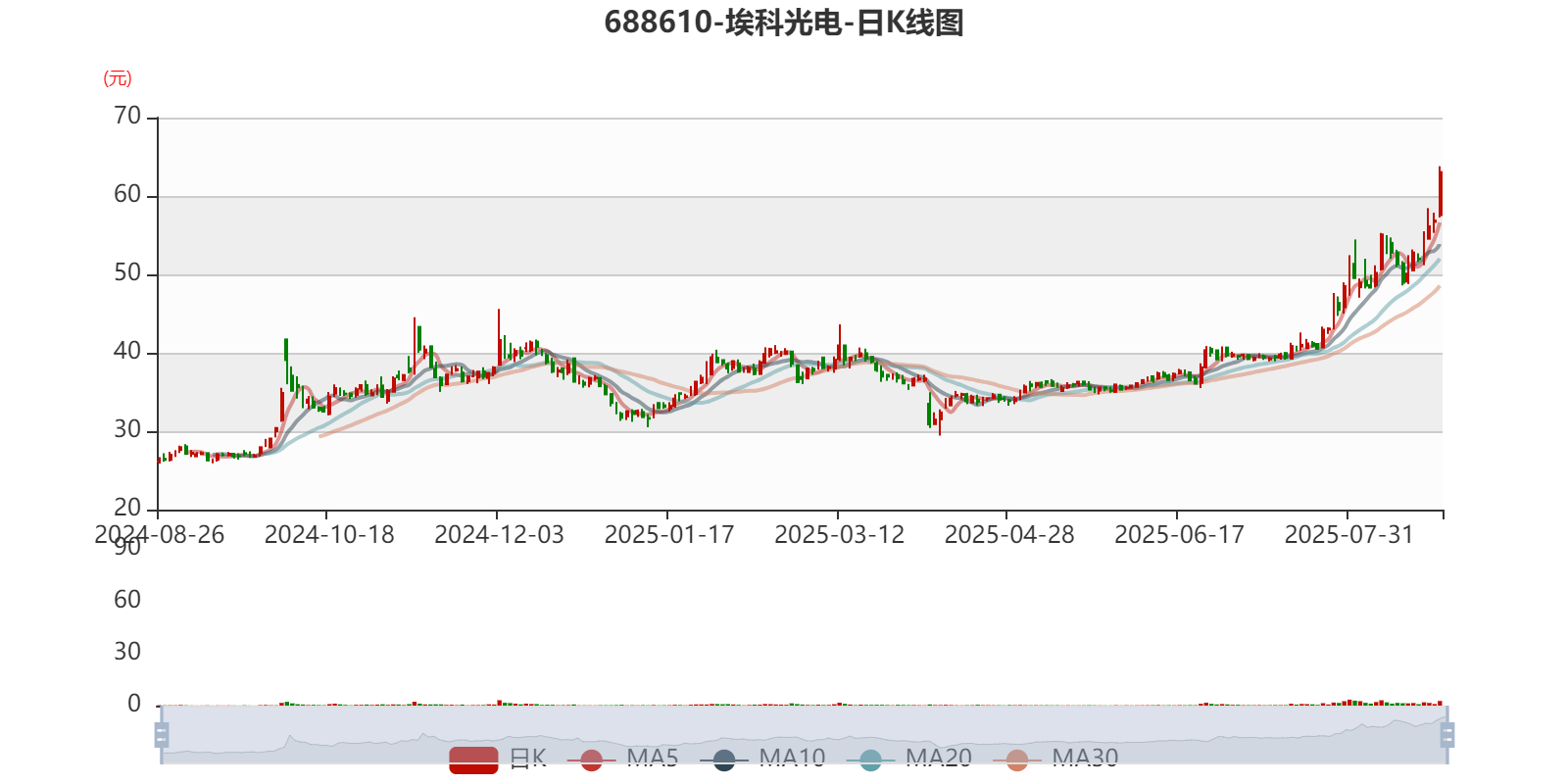Click the latest red candlestick near 64
The width and height of the screenshot is (1568, 784).
point(1441,192)
